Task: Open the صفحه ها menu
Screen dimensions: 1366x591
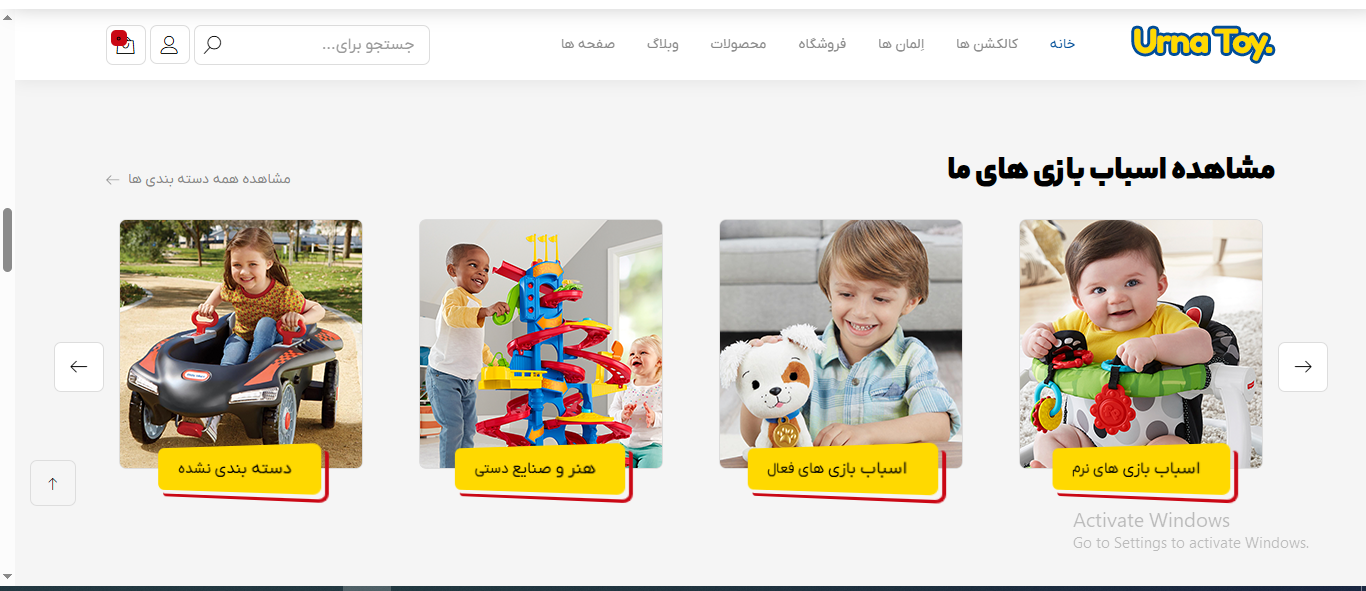Action: (588, 44)
